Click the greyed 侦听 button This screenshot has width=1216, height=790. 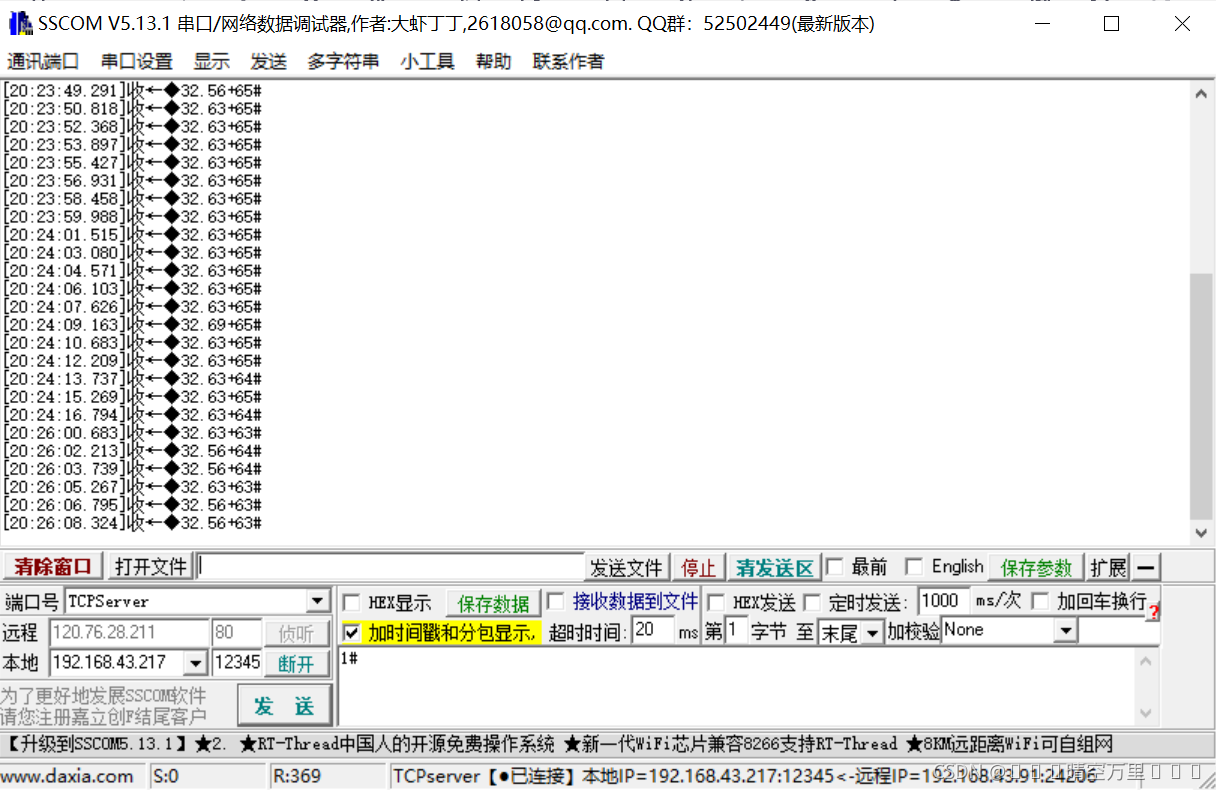(x=296, y=633)
